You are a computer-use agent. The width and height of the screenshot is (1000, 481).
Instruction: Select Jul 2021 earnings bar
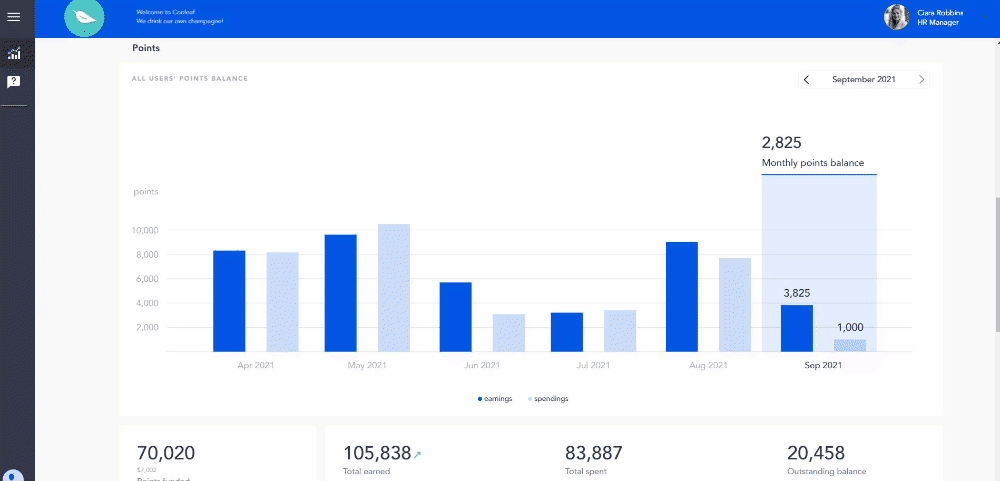567,332
